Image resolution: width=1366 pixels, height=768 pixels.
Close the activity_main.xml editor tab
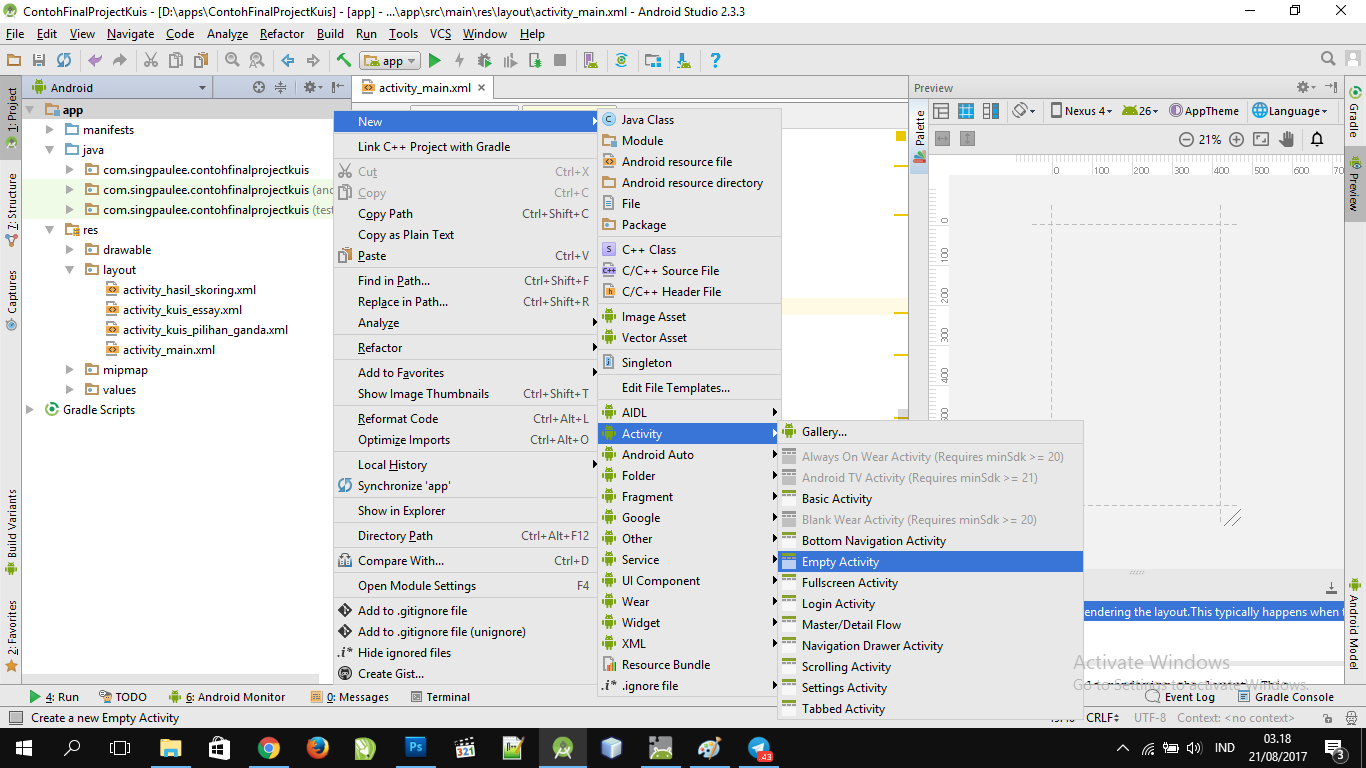point(481,88)
